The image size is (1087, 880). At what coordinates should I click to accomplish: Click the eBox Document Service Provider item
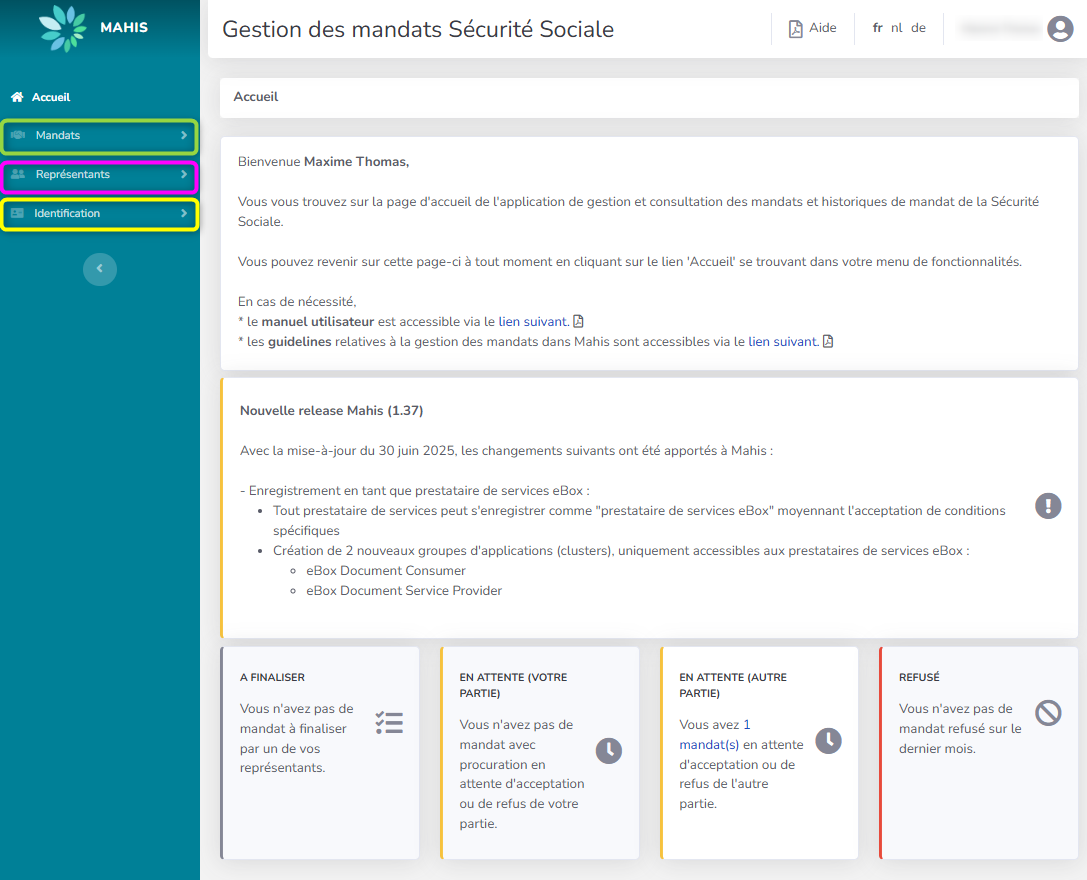pos(404,591)
